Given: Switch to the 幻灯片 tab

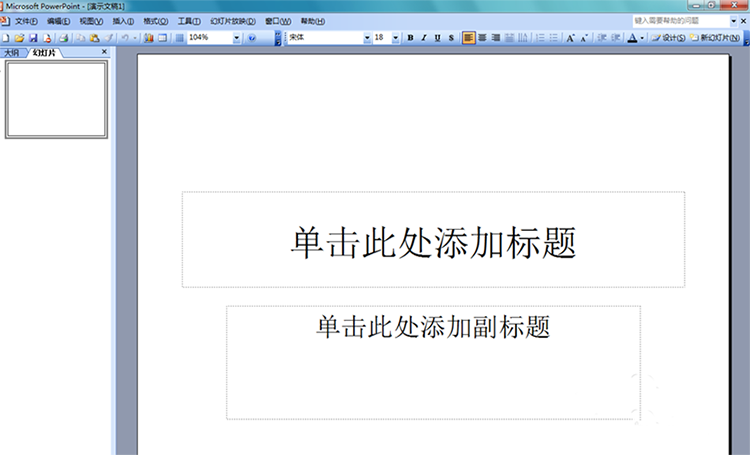Looking at the screenshot, I should tap(44, 53).
